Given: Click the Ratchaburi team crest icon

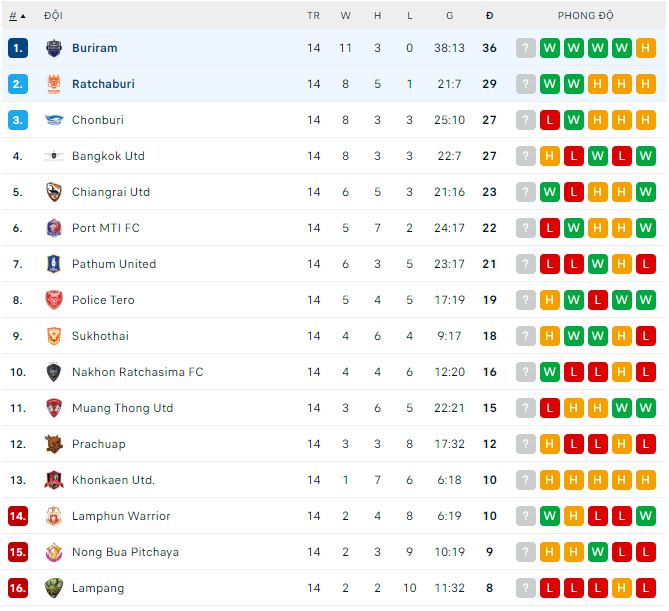Looking at the screenshot, I should pos(54,84).
